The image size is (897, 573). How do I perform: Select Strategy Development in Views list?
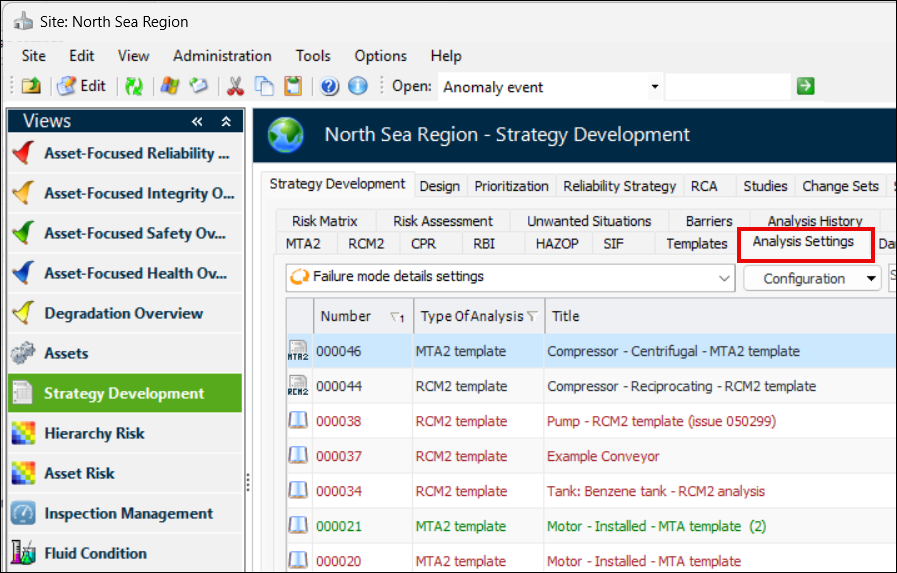point(124,393)
